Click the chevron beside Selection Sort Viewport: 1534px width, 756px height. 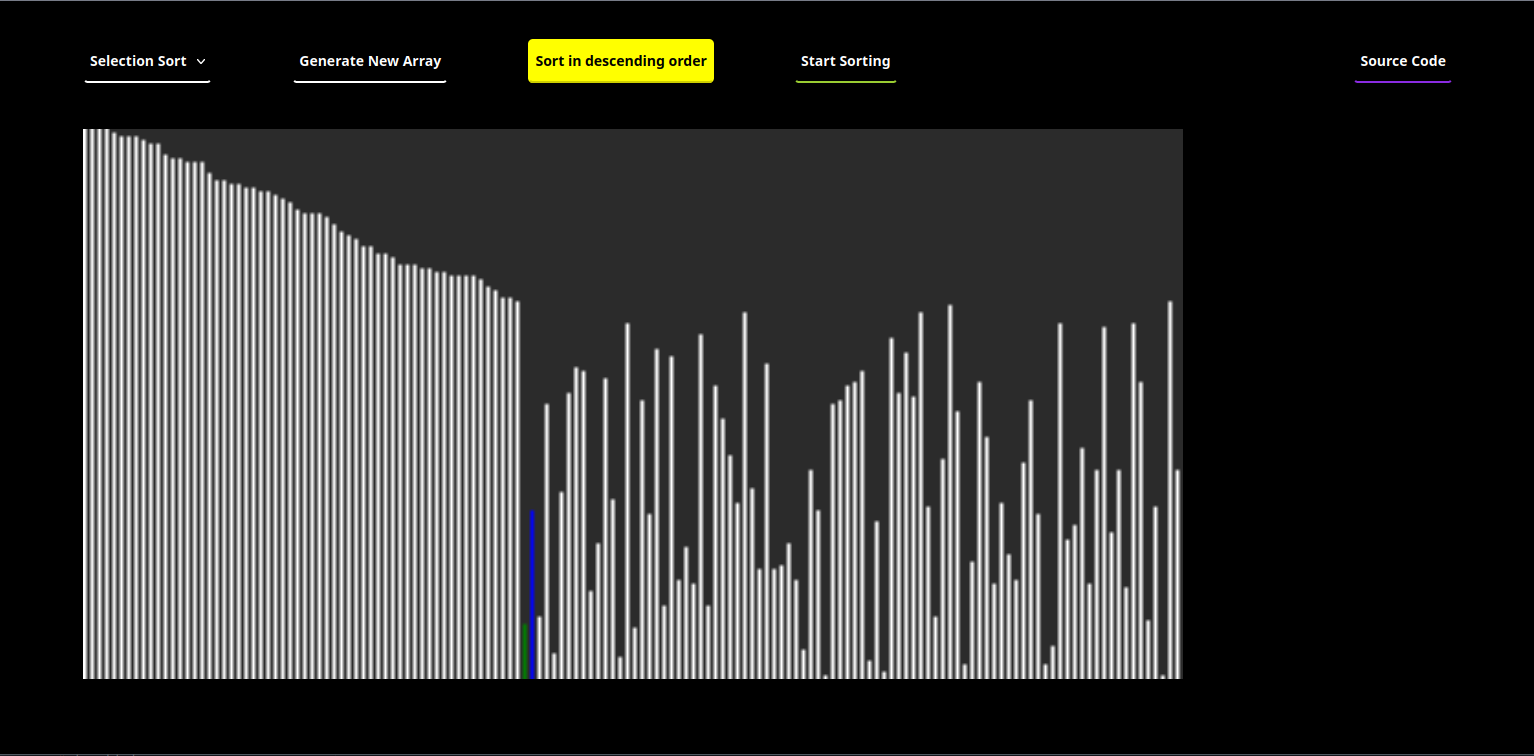click(x=201, y=62)
